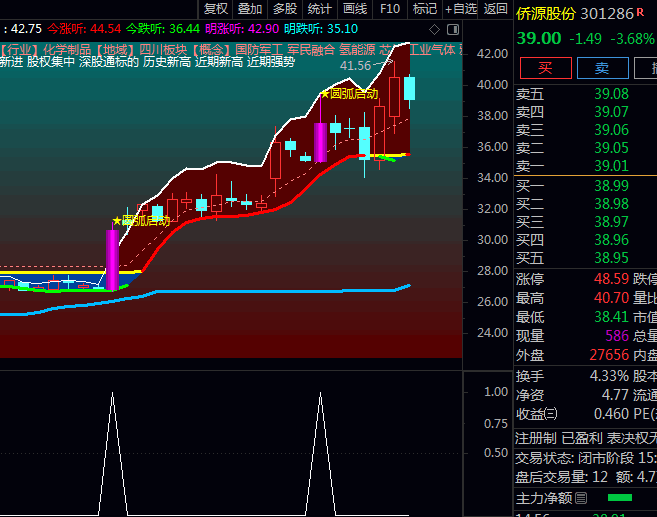This screenshot has width=657, height=517.
Task: Click the 近期强势 label
Action: click(271, 62)
